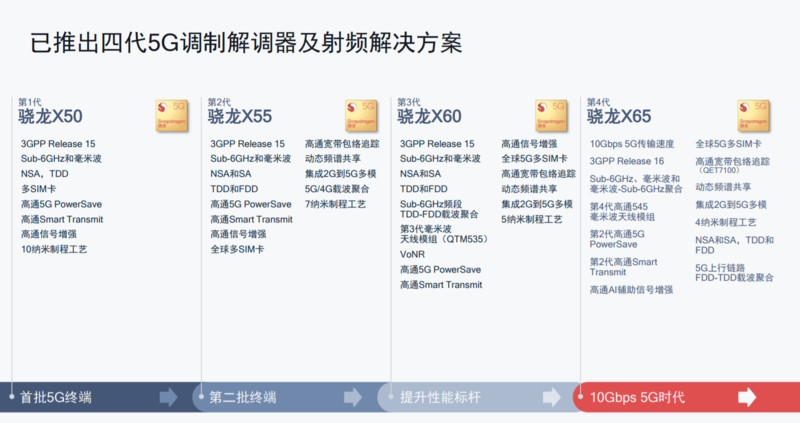800x423 pixels.
Task: Click the arrow icon in the 提升性能标杆 bar
Action: (551, 397)
